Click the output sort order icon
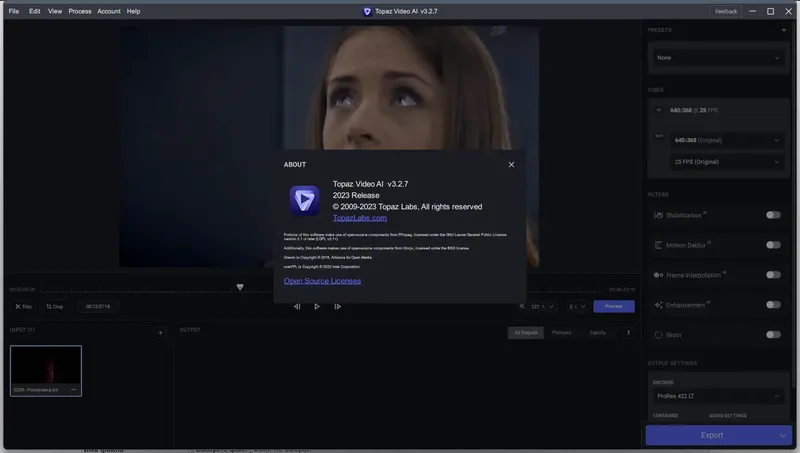Image resolution: width=800 pixels, height=453 pixels. pos(628,333)
